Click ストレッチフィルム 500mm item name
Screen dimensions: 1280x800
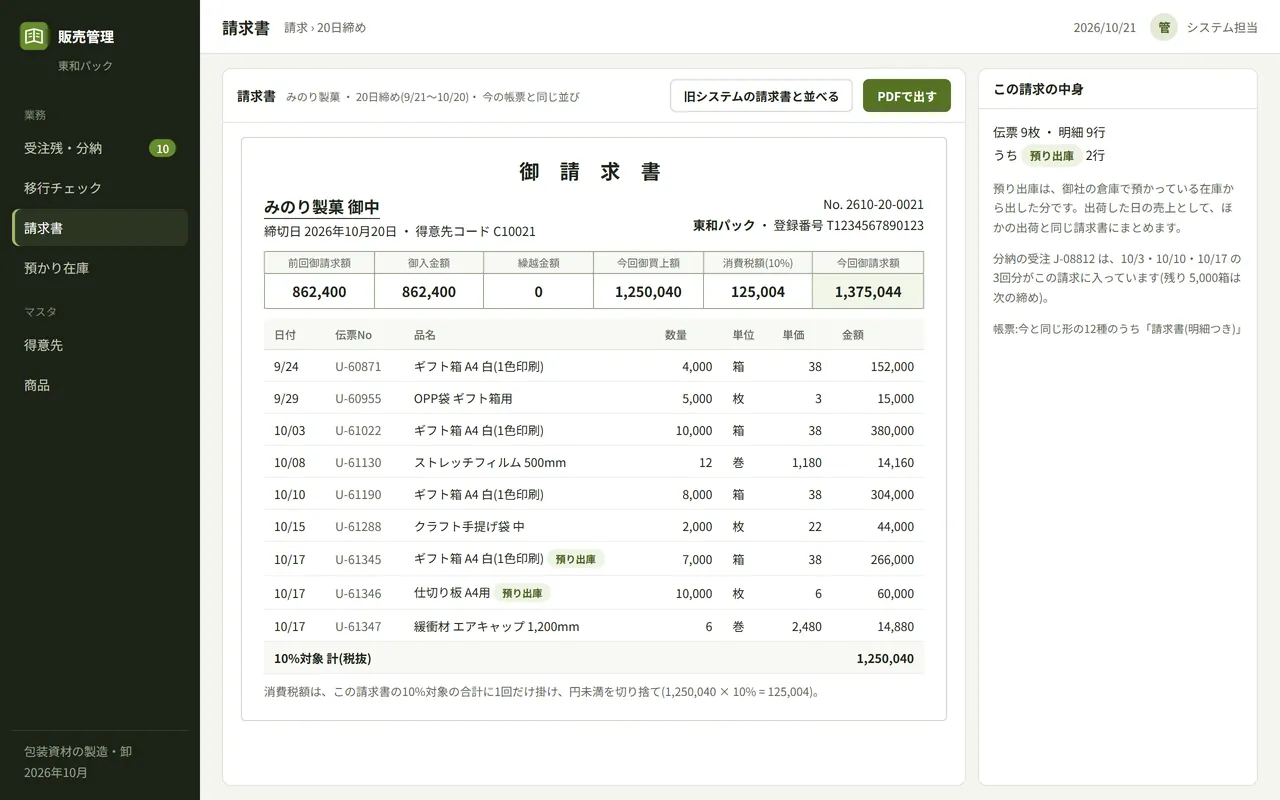(490, 463)
